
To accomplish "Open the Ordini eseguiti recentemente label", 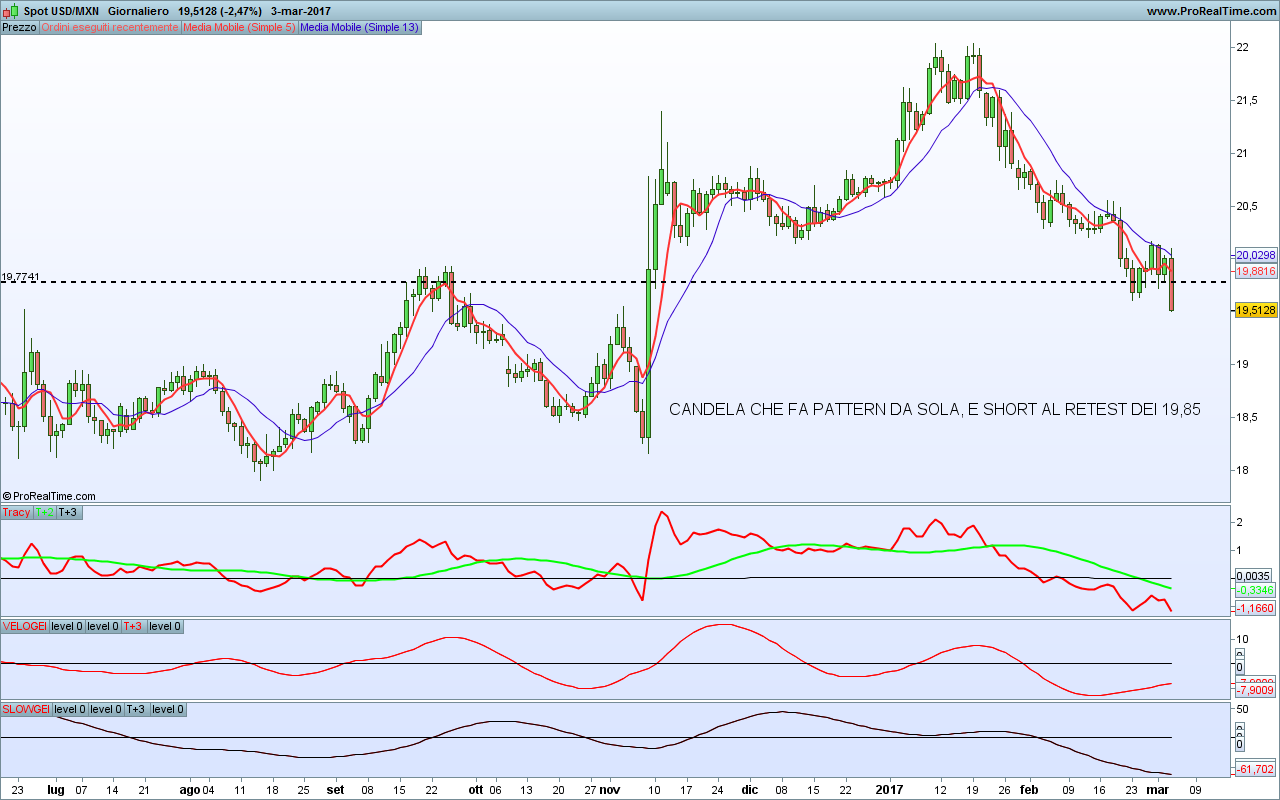I will pyautogui.click(x=110, y=28).
